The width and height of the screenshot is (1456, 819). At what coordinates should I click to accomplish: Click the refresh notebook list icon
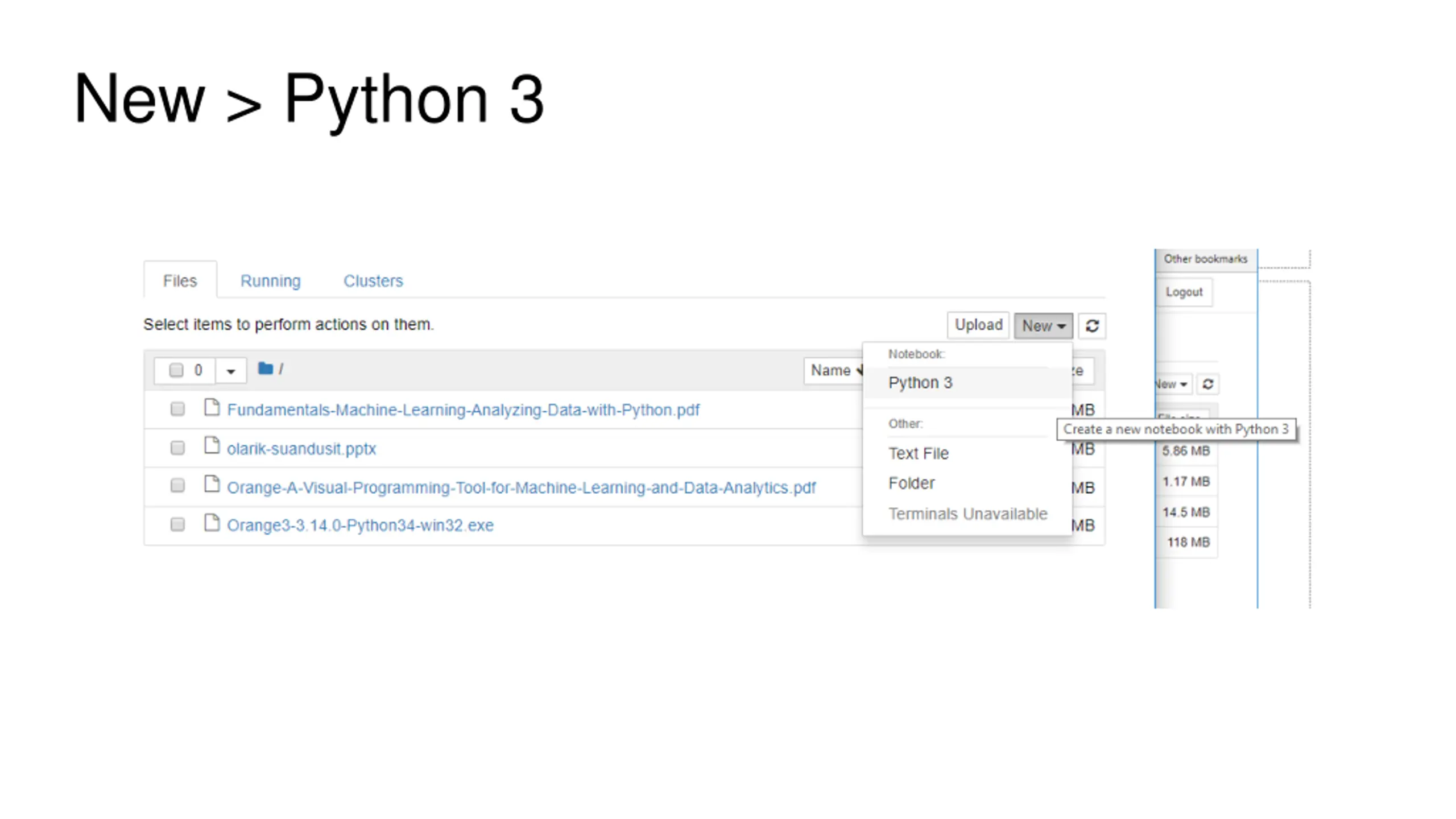point(1091,326)
